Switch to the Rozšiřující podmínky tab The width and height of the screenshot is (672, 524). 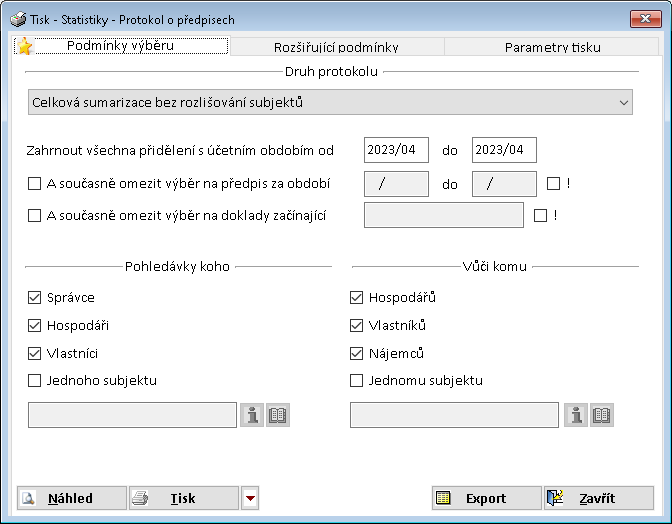pyautogui.click(x=336, y=47)
